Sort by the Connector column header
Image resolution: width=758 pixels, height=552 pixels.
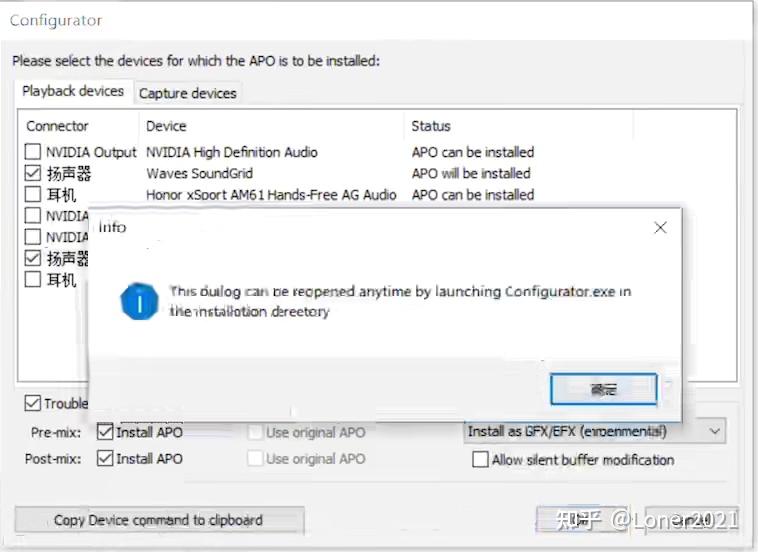(57, 126)
